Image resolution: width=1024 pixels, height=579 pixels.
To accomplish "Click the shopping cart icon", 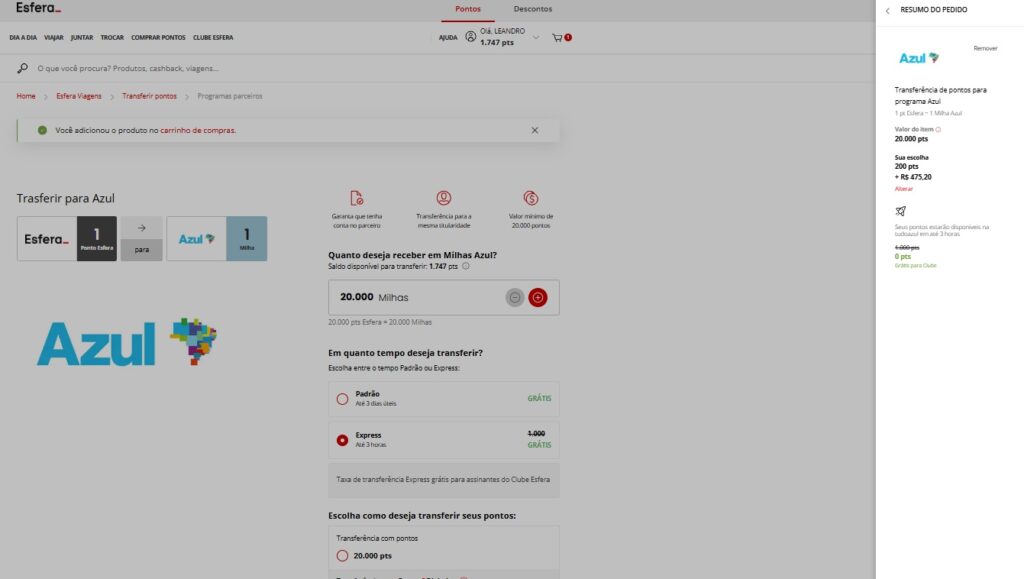I will click(558, 38).
